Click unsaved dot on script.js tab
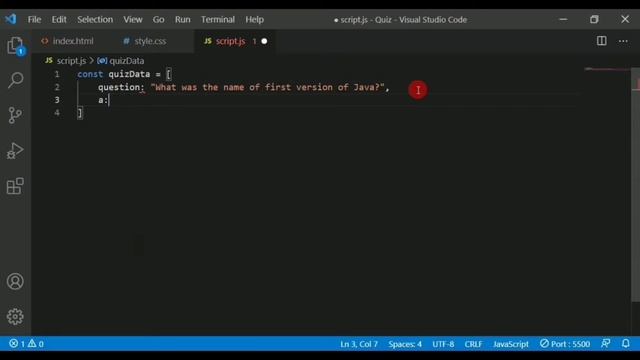Screen dimensions: 640x360 (x=264, y=41)
